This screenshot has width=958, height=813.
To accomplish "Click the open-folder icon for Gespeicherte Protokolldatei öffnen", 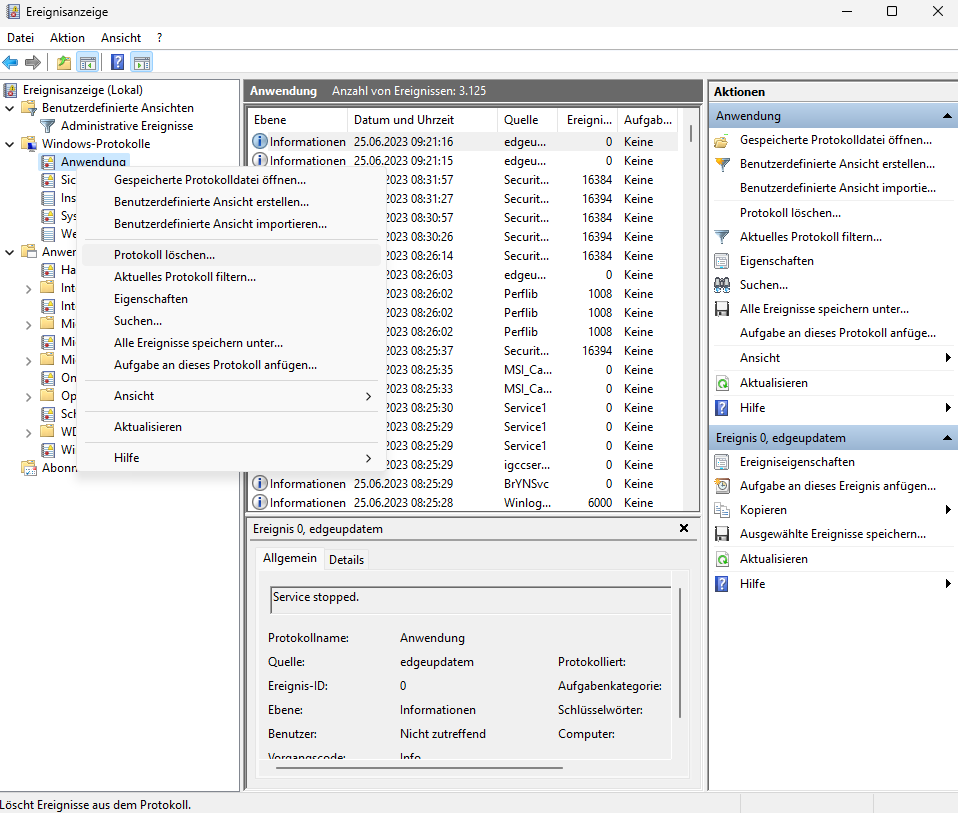I will coord(722,140).
